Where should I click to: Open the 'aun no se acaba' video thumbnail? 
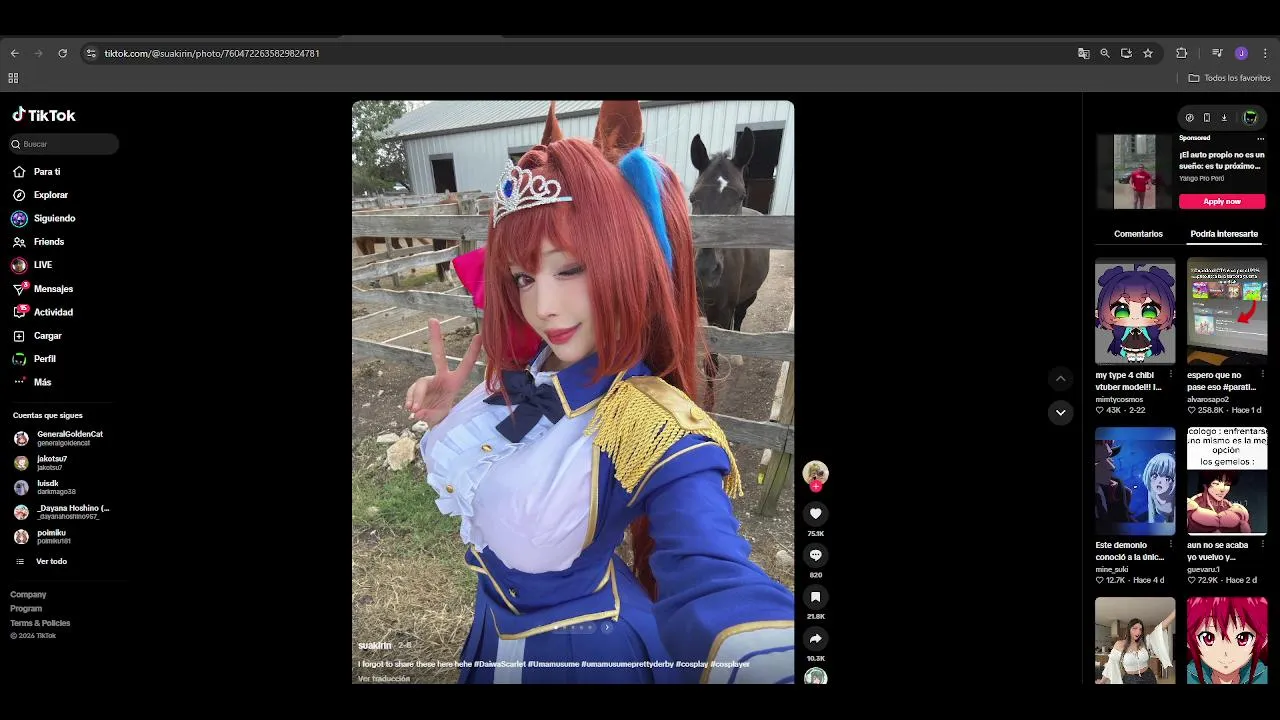point(1227,481)
